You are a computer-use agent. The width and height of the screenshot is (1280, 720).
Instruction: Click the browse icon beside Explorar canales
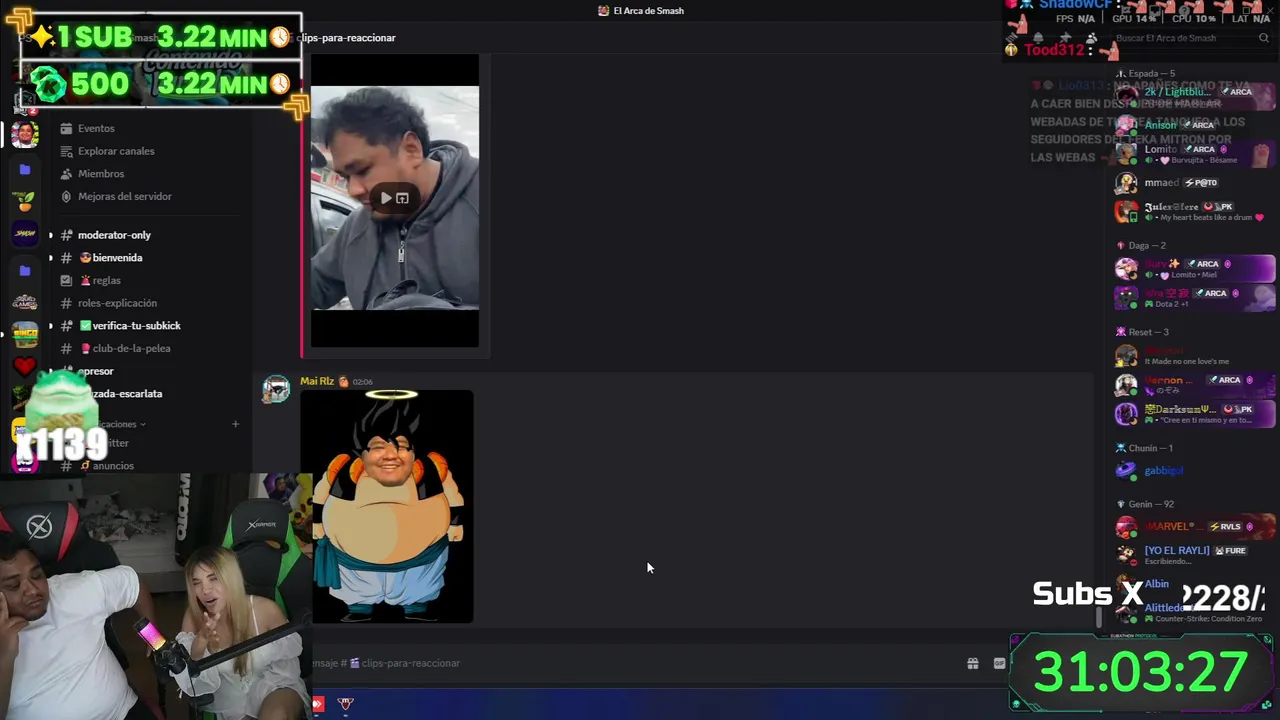point(66,151)
